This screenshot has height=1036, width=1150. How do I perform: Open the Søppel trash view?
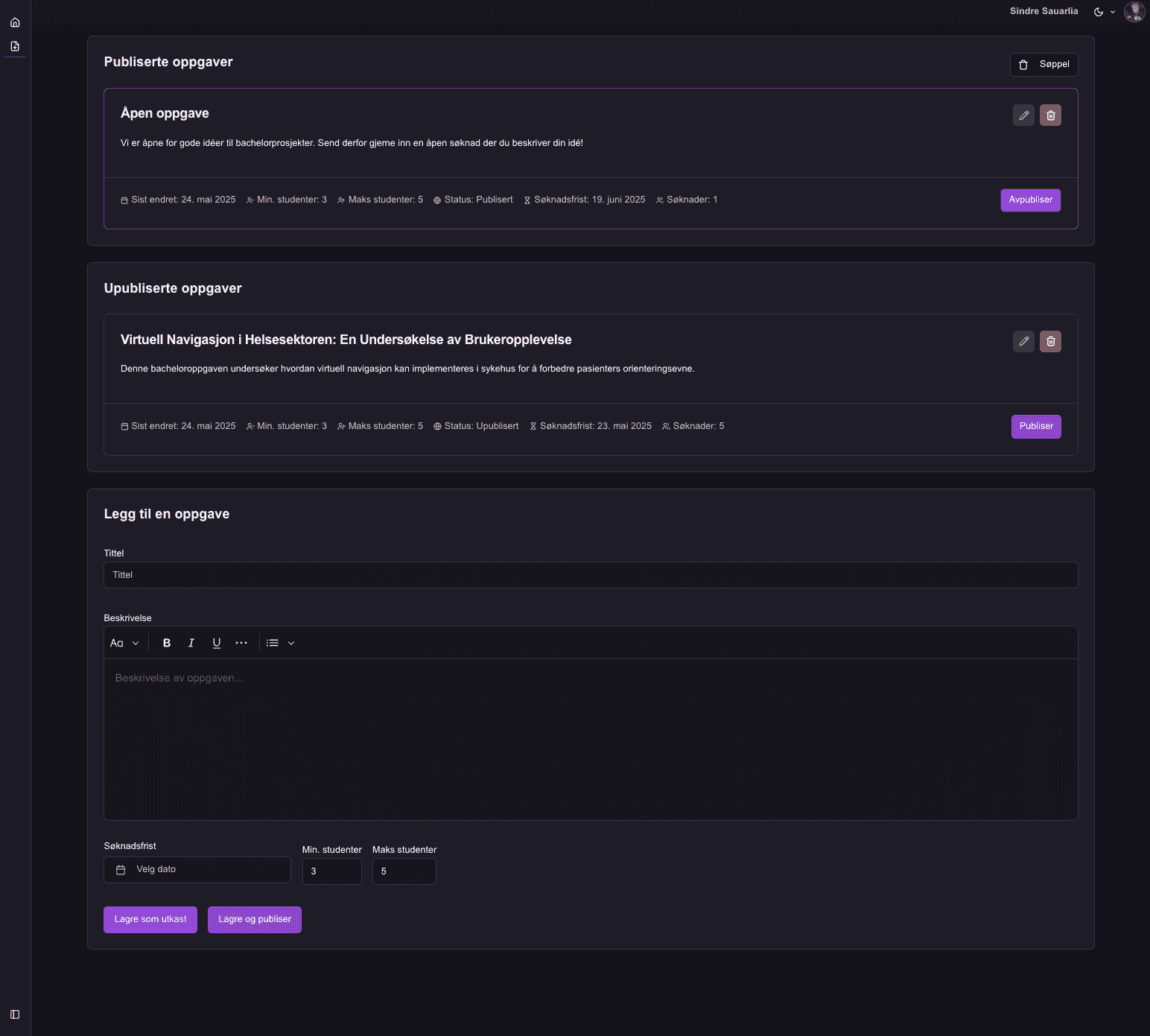point(1043,65)
